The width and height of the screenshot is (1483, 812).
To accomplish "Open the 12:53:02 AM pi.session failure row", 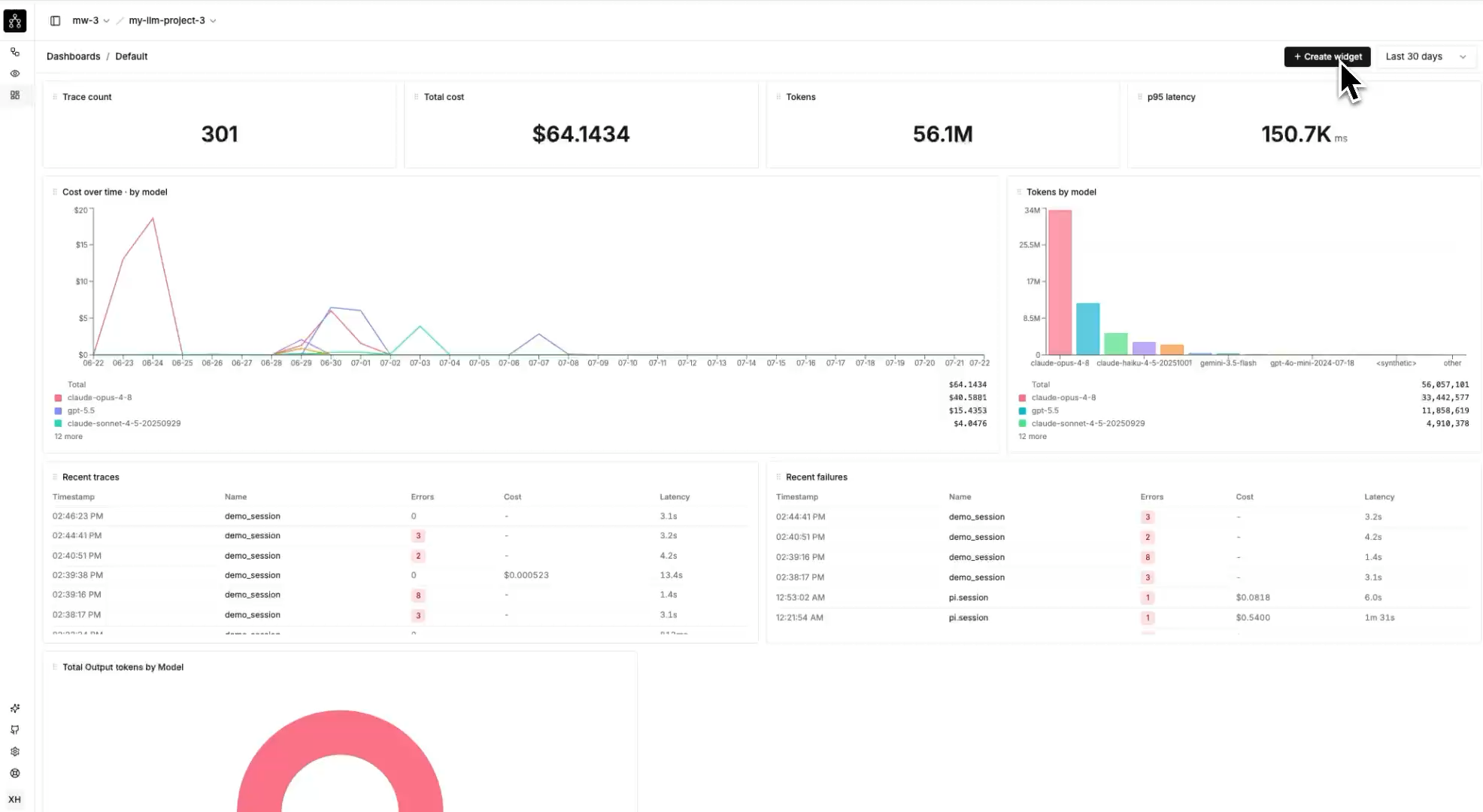I will pos(1123,598).
